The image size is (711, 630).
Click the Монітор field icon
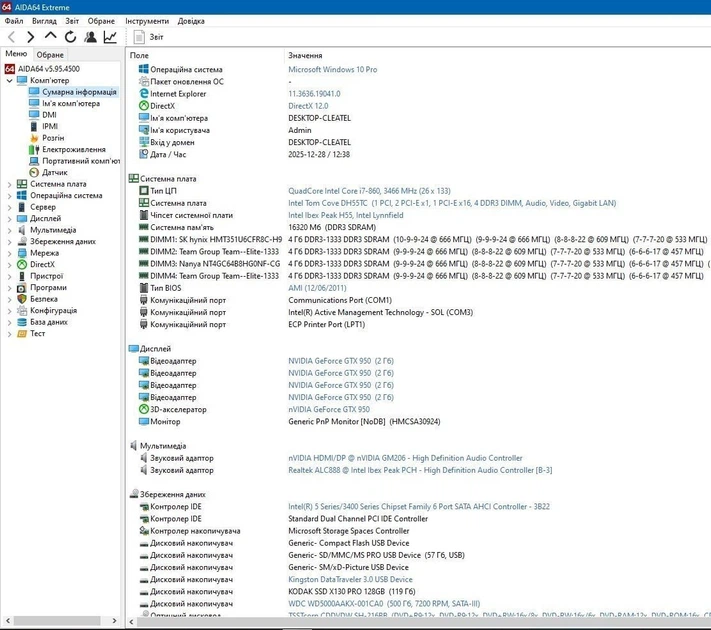[144, 421]
